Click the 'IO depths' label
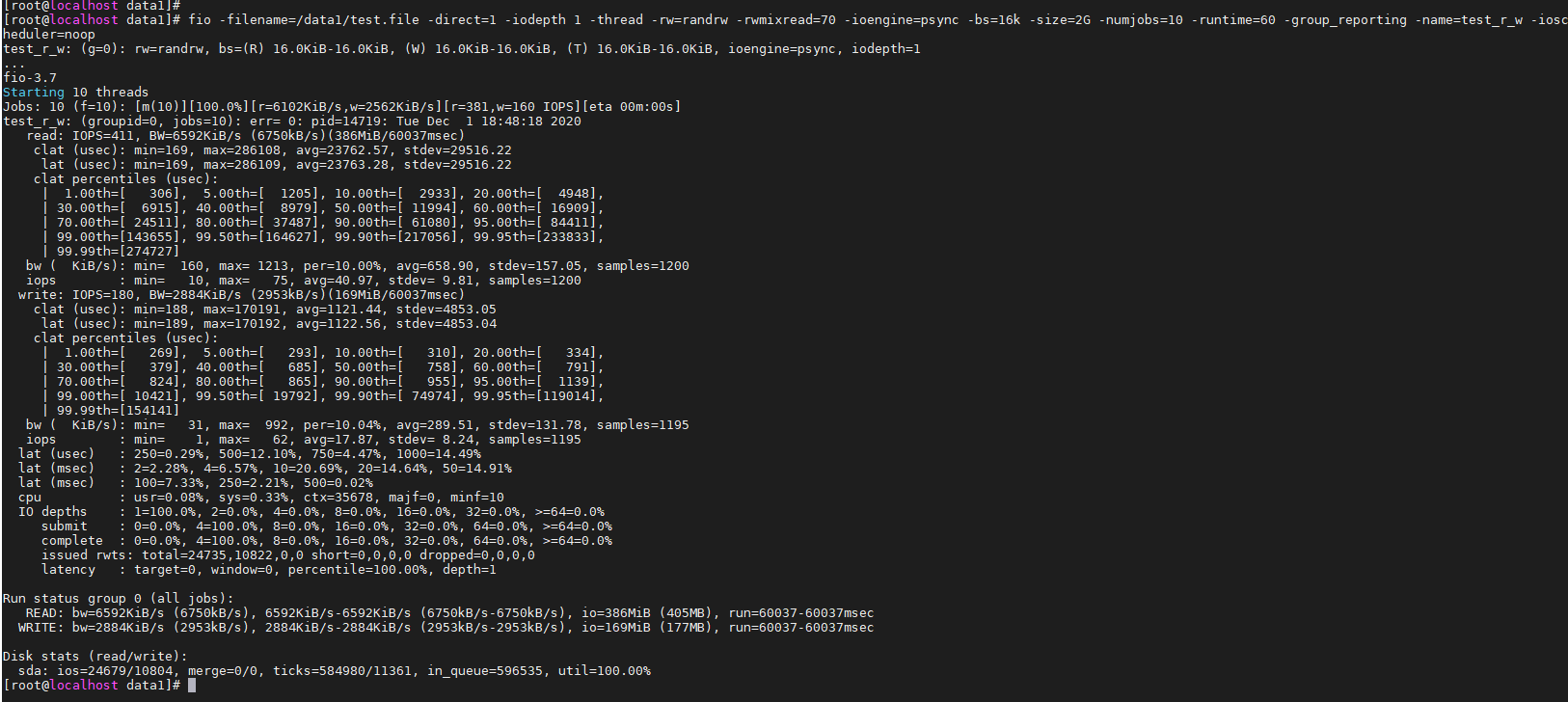This screenshot has width=1568, height=702. (x=52, y=512)
